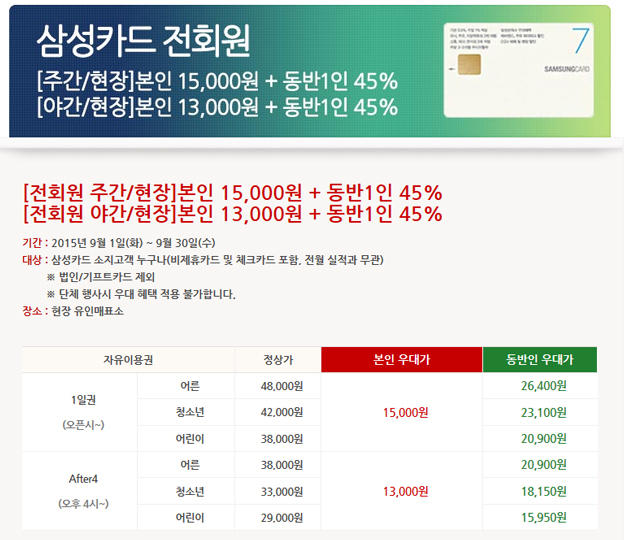Click the banner title "삼성카드 전회원"
Viewport: 627px width, 540px height.
point(143,40)
